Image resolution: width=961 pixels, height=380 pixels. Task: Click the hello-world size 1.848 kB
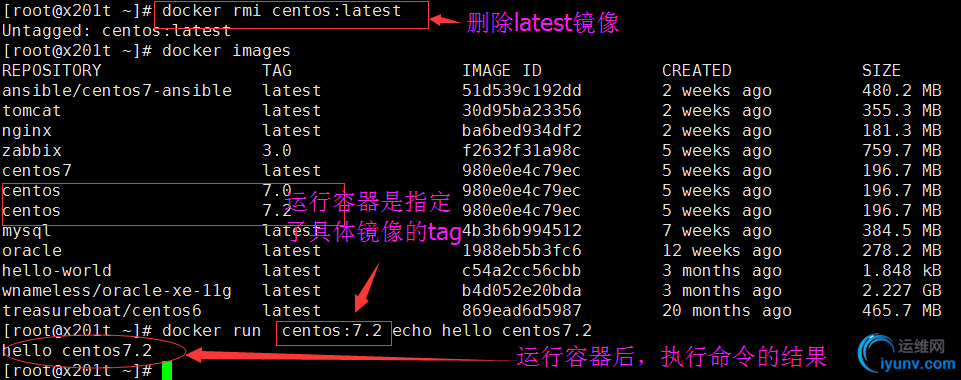click(902, 270)
